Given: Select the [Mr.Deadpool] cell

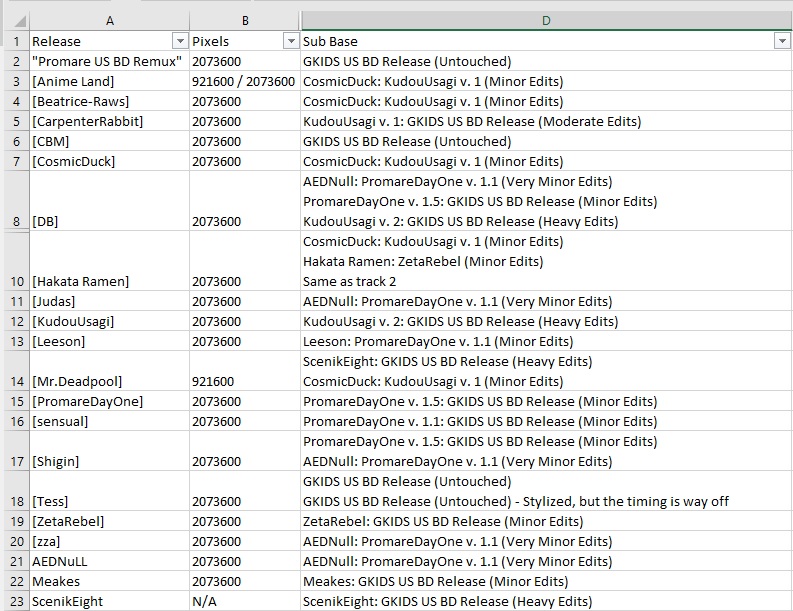Looking at the screenshot, I should coord(109,371).
